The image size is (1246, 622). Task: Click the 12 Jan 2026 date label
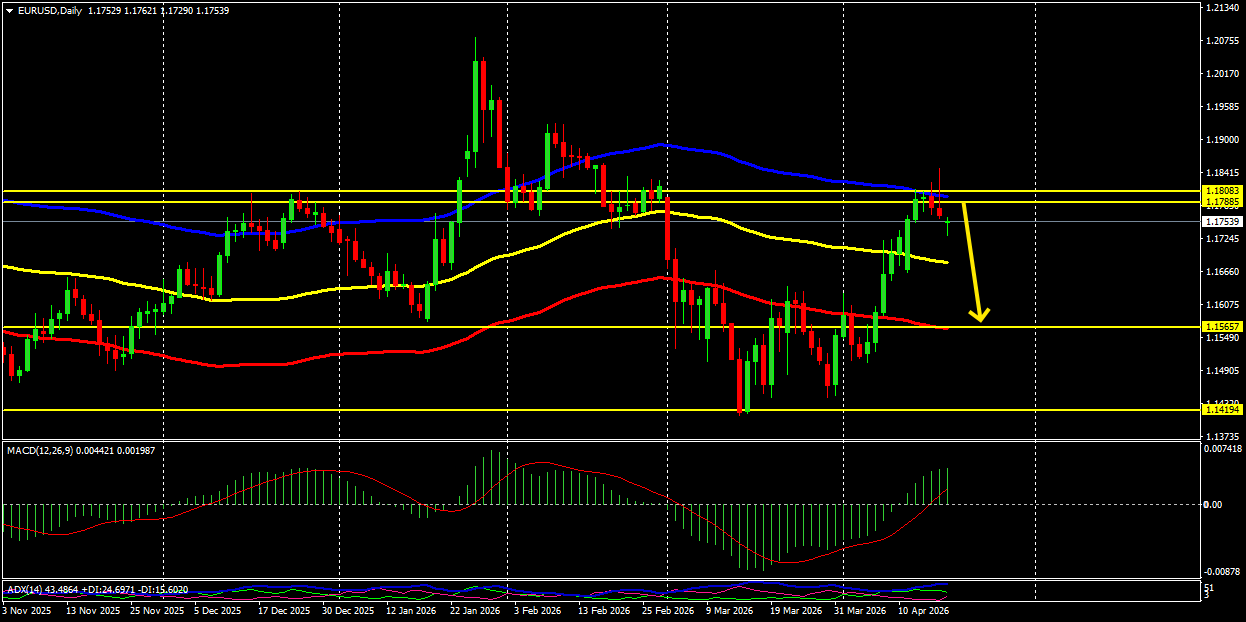tap(411, 609)
